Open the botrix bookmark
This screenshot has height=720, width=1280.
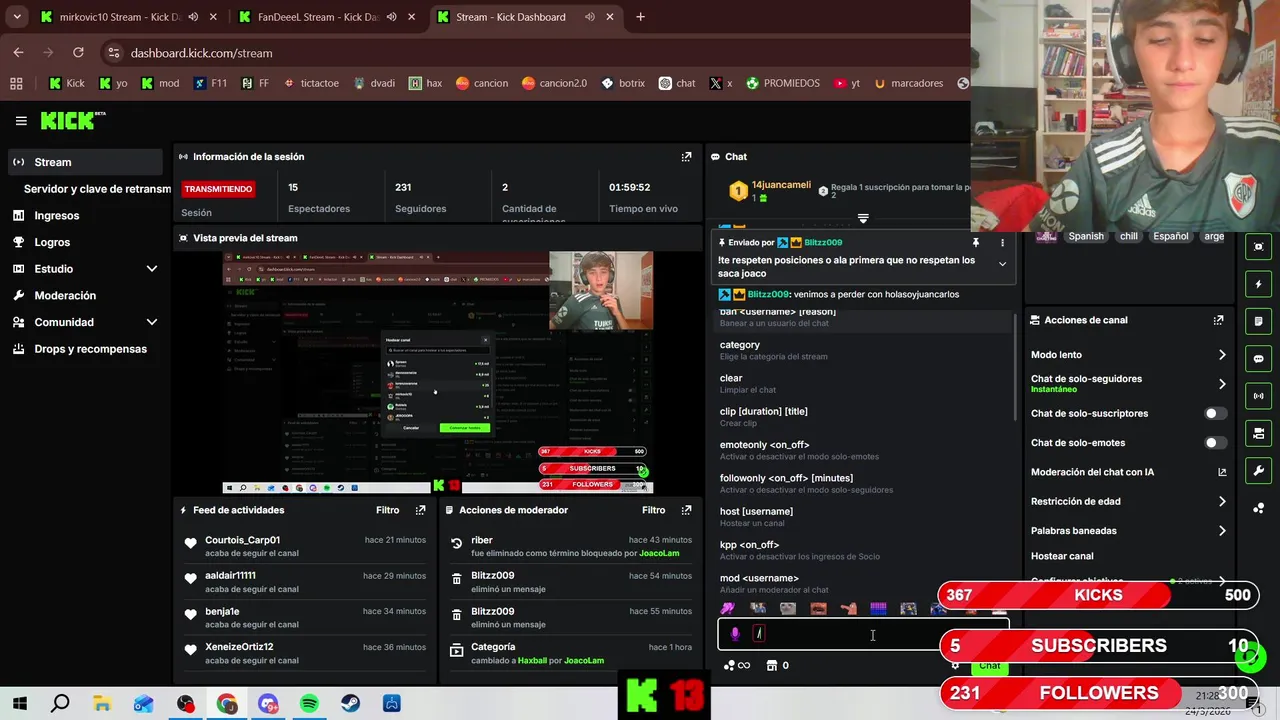click(x=622, y=84)
